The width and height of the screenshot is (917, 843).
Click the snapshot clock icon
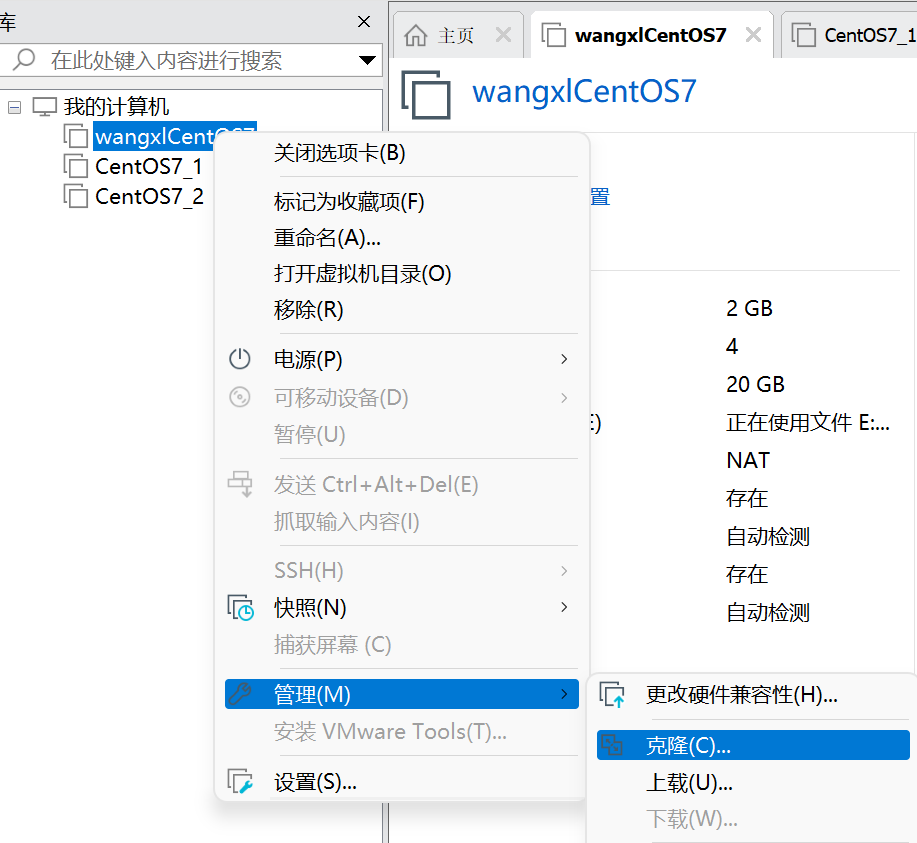coord(240,607)
